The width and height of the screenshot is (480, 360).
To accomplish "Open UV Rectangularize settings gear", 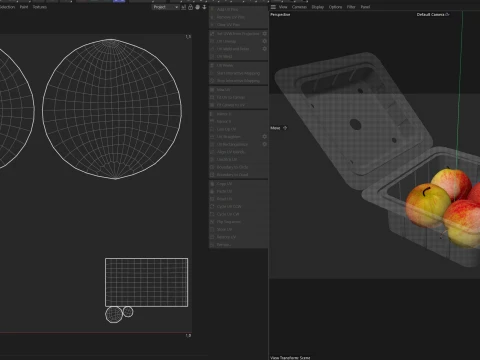I will [x=264, y=144].
